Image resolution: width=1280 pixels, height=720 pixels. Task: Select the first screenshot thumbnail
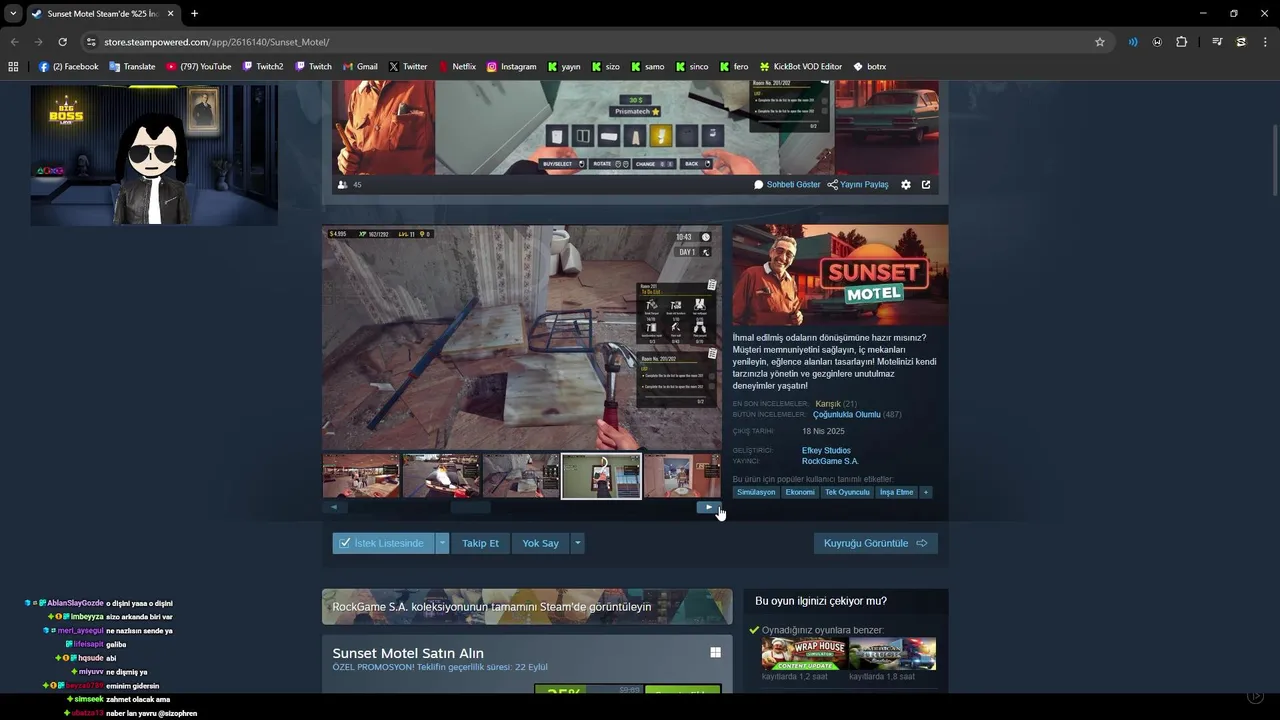[361, 476]
